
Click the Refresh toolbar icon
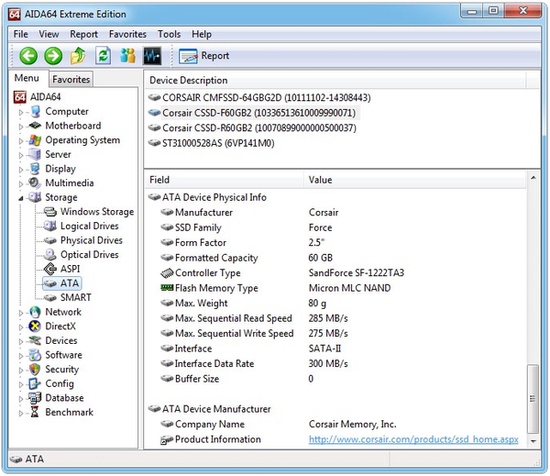103,56
